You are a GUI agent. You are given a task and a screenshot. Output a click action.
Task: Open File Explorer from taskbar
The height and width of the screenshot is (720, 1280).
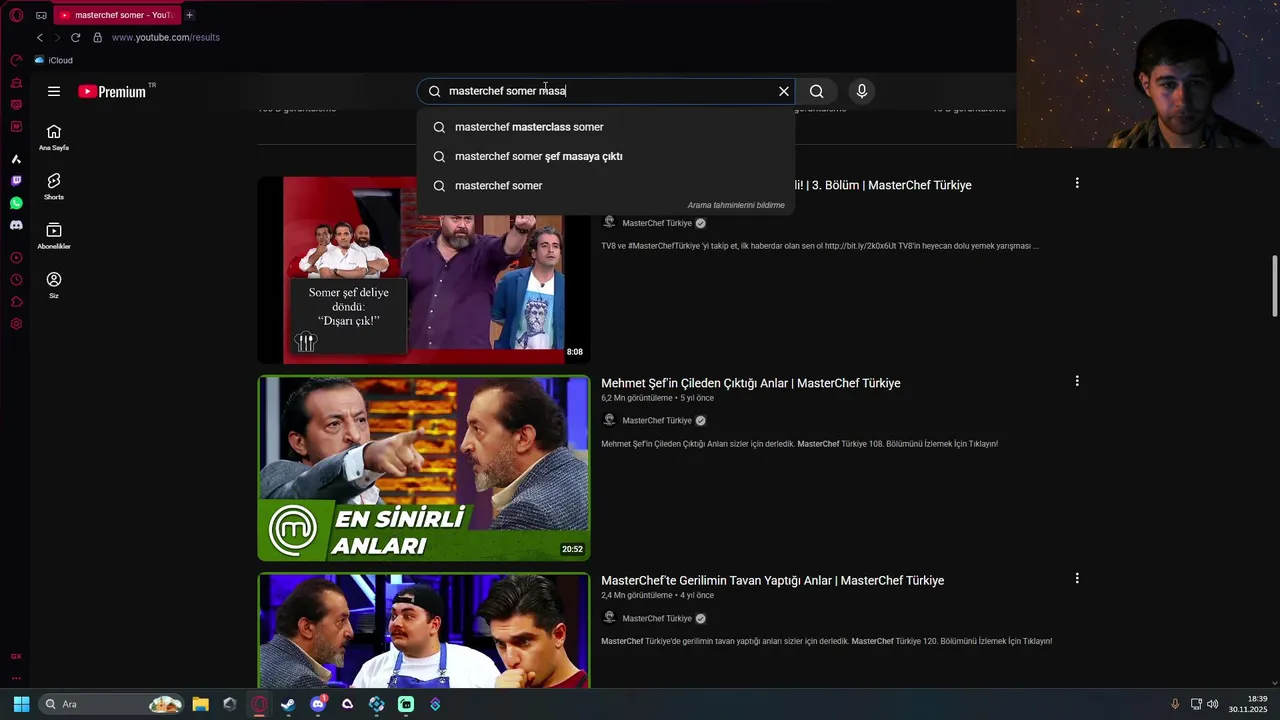pyautogui.click(x=200, y=704)
